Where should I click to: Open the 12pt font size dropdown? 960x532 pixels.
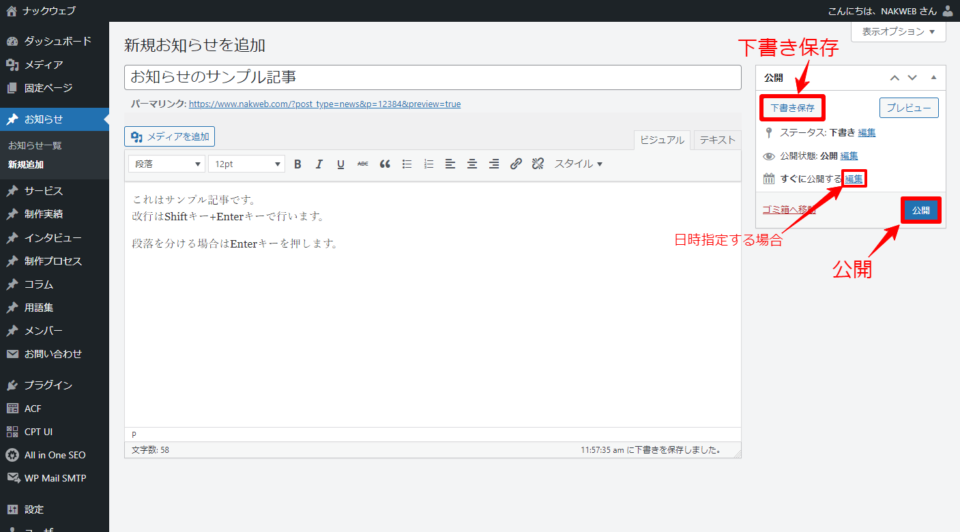[245, 164]
